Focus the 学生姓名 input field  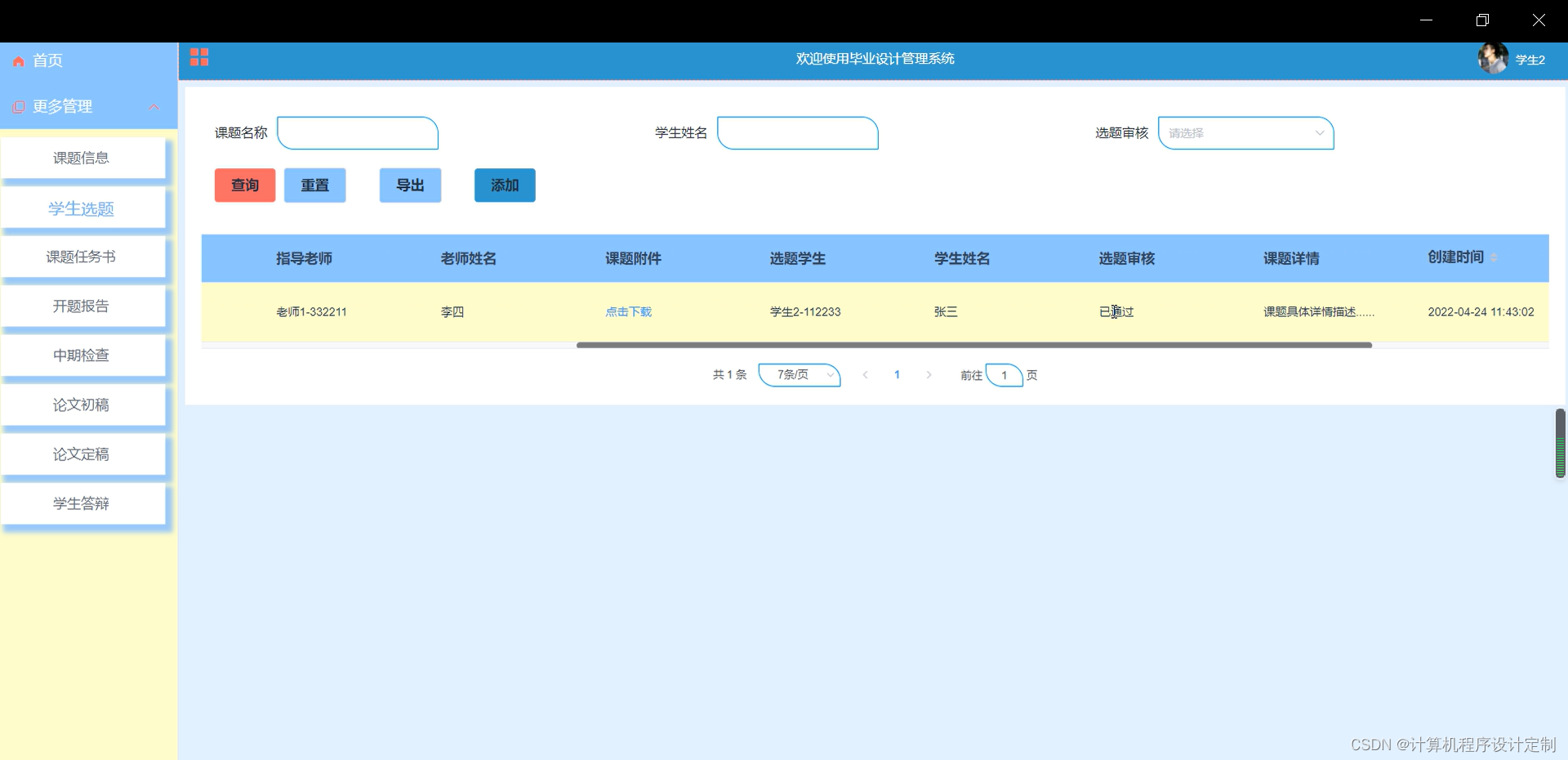(x=798, y=133)
